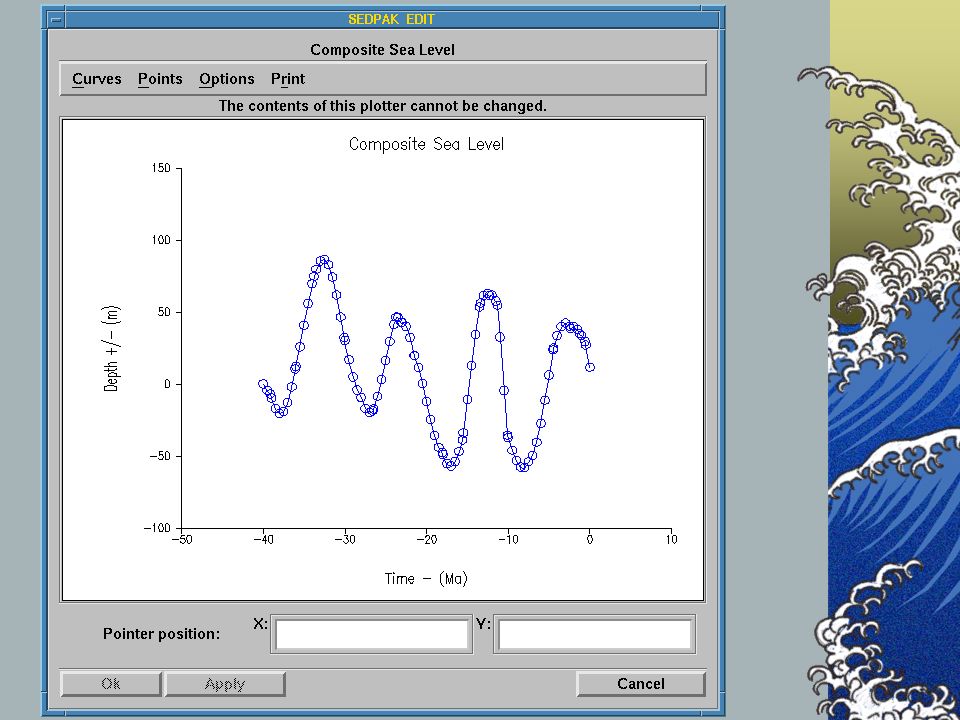
Task: Focus the pointer position Y field
Action: click(594, 634)
